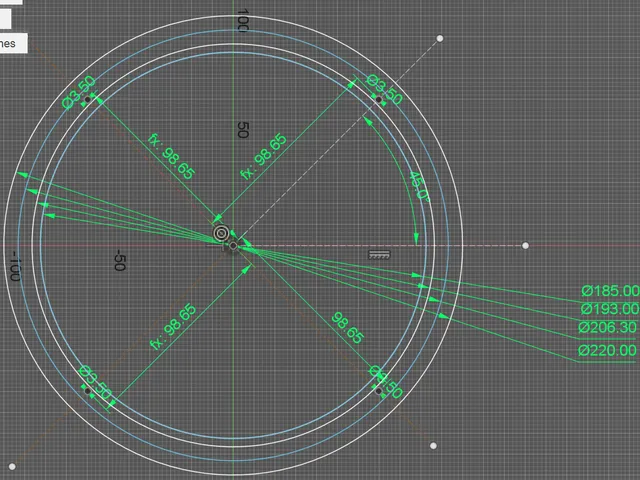Screen dimensions: 640x480
Task: Select construction line endpoint at lower-left diagonal
Action: 12,467
